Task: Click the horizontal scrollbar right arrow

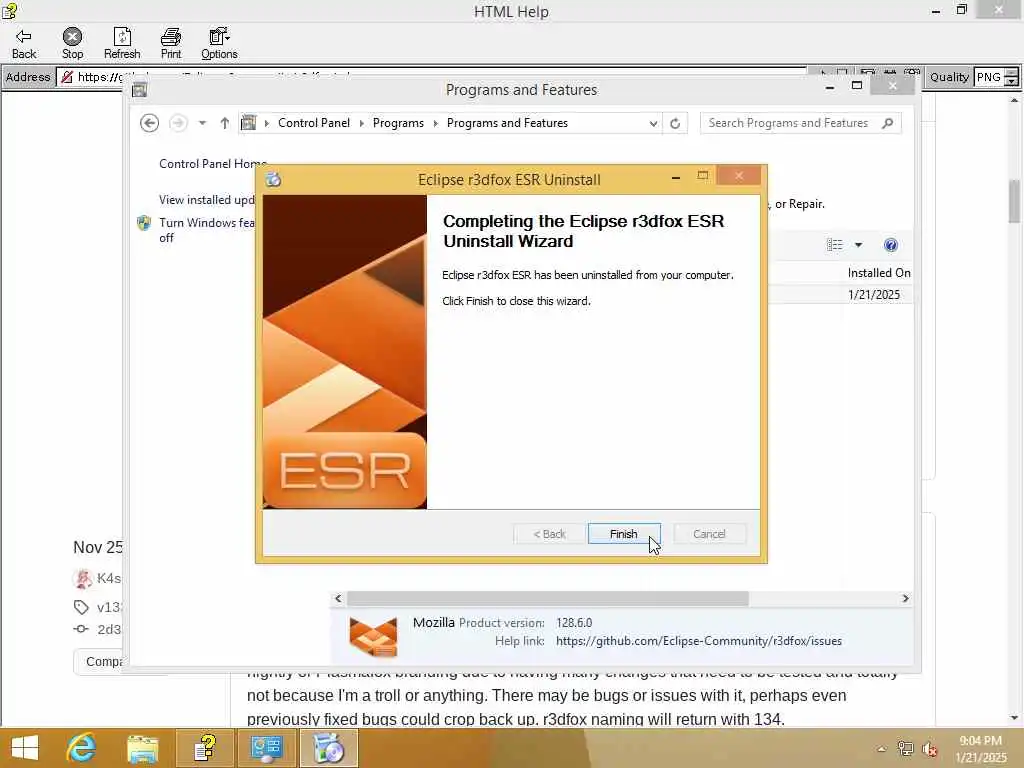Action: [x=905, y=598]
